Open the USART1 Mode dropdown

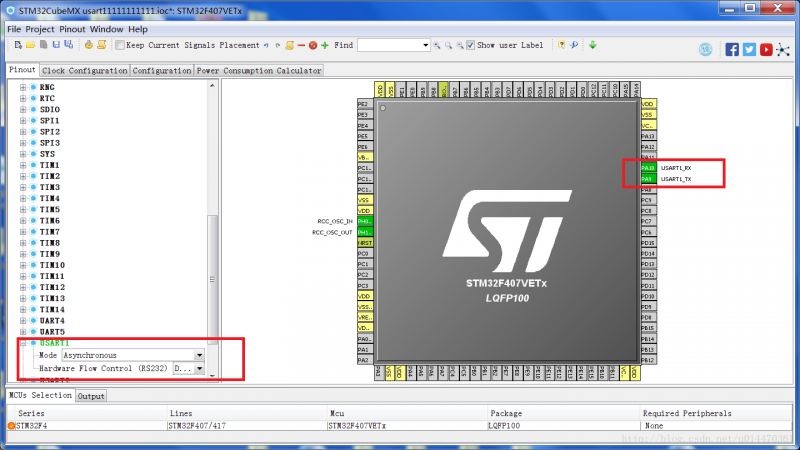click(133, 355)
